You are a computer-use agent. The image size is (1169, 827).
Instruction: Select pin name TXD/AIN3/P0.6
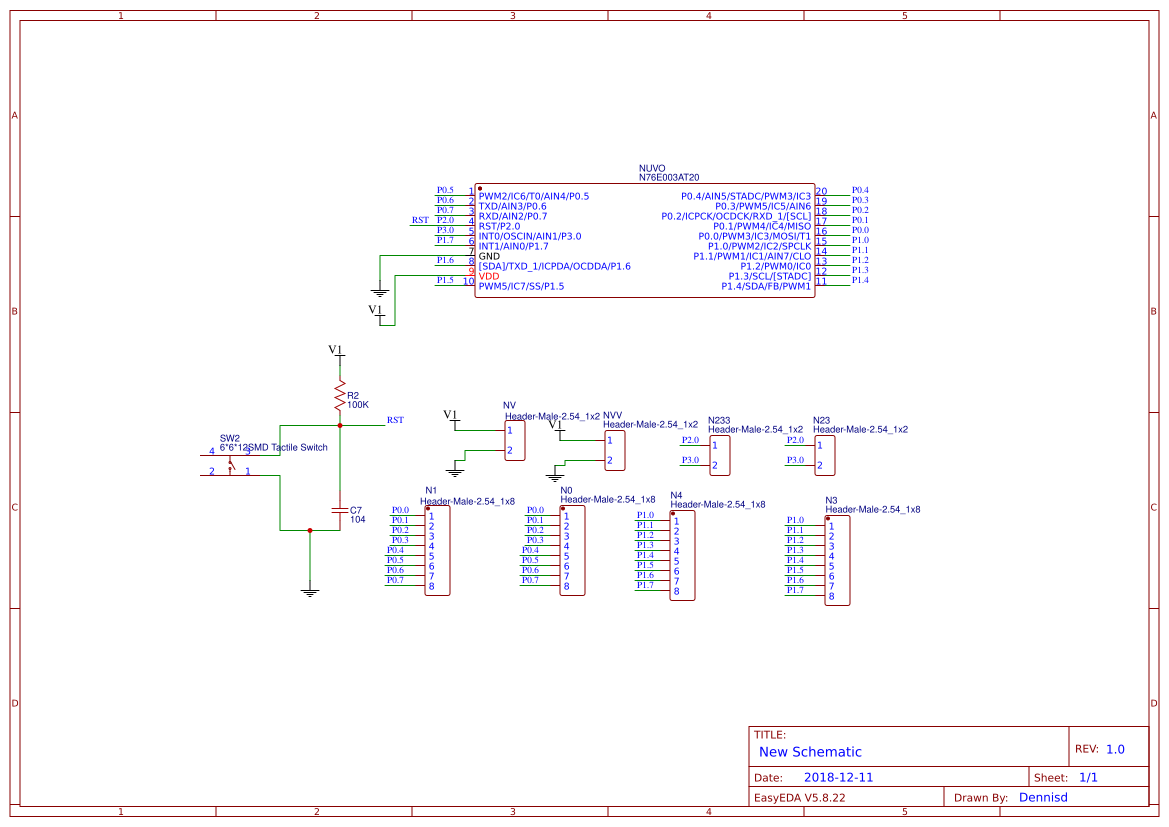(512, 207)
